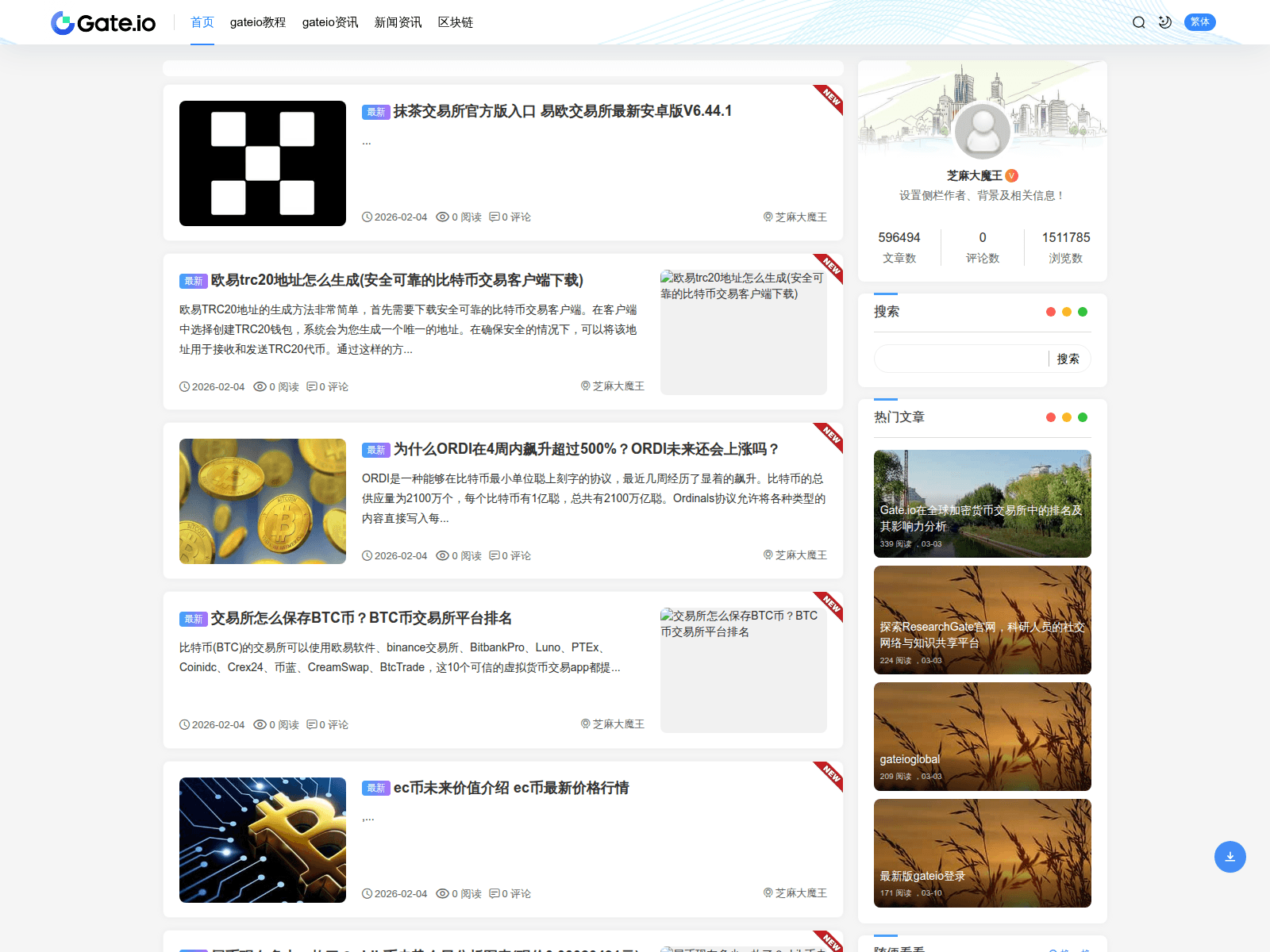Click the Gate.io logo
Screen dimensions: 1270x952
(103, 22)
